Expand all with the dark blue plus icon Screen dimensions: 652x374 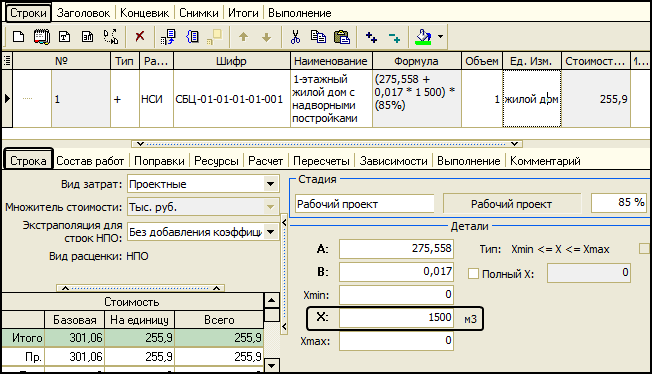pyautogui.click(x=371, y=37)
